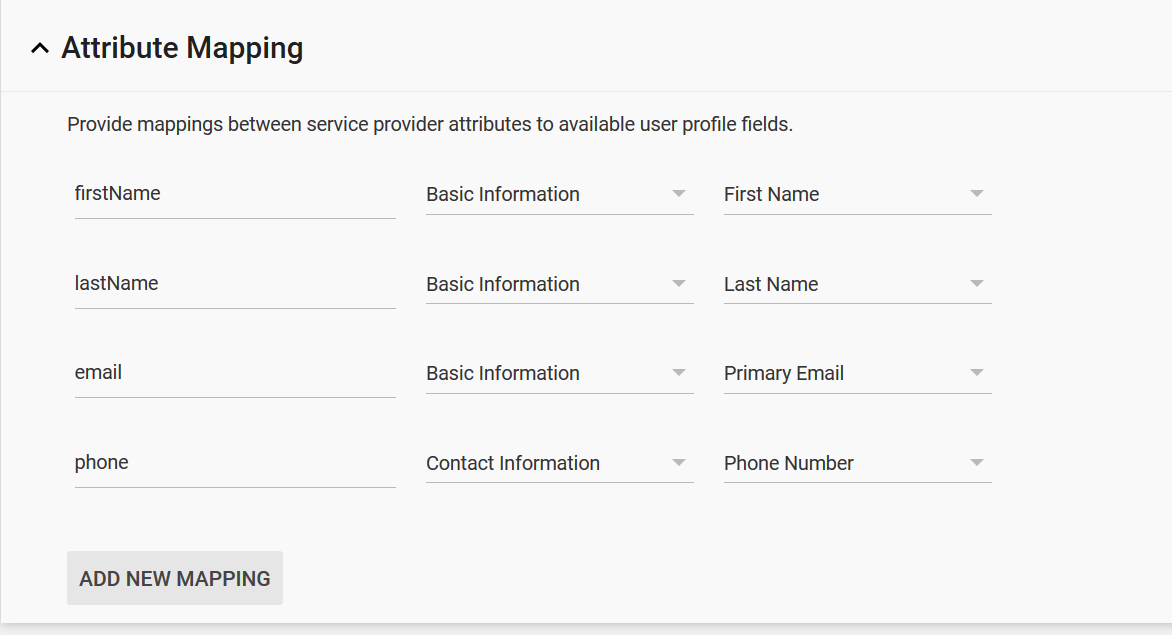Click the upward chevron next to Attribute Mapping
The height and width of the screenshot is (635, 1172).
point(40,47)
